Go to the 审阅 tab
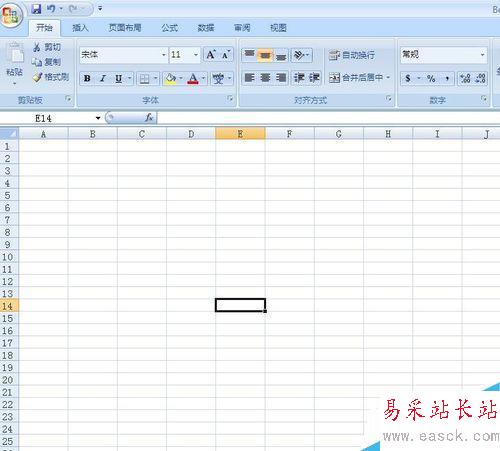The height and width of the screenshot is (451, 500). (242, 28)
